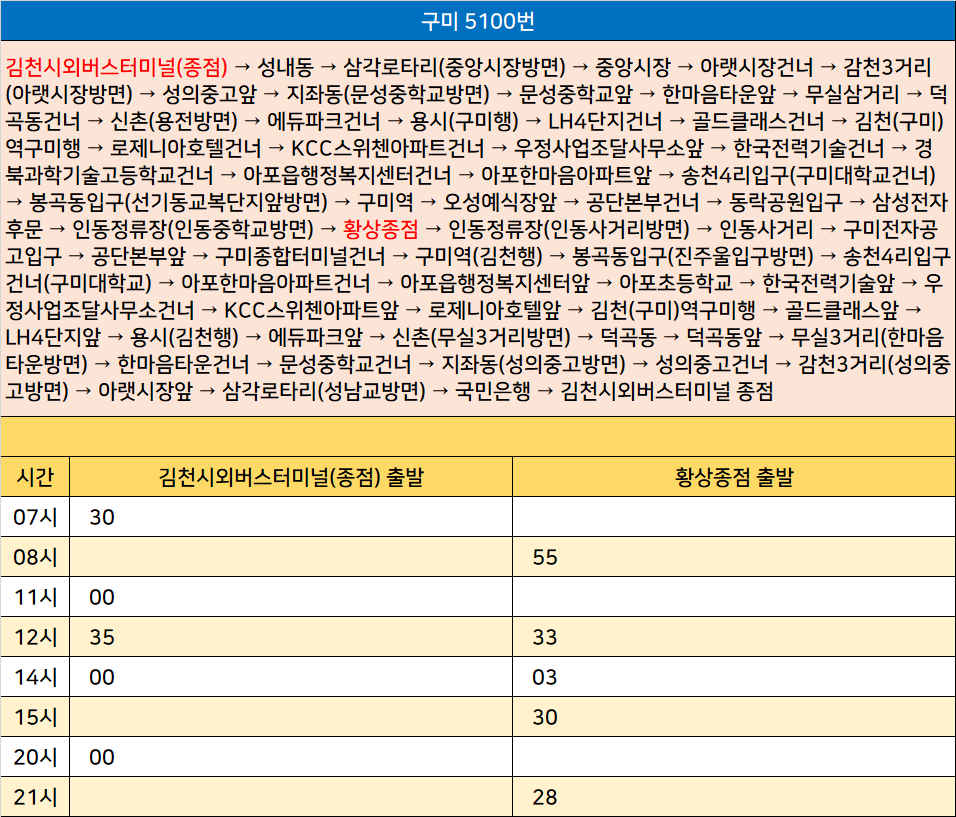Screen dimensions: 956x817
Task: Click the '한마음타운앞' stop name
Action: 719,94
